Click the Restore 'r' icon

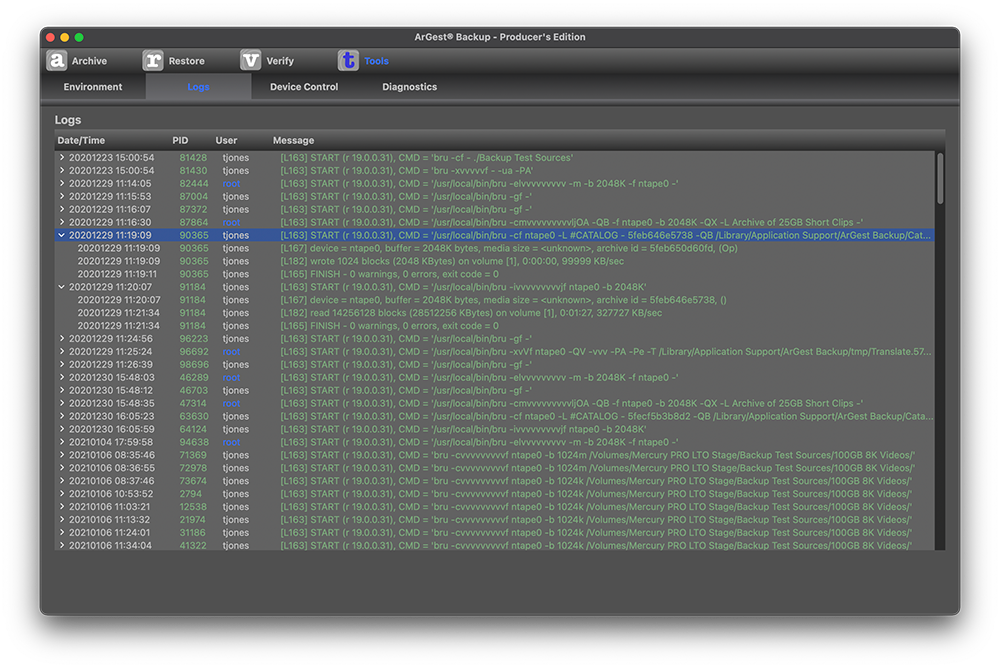(153, 61)
